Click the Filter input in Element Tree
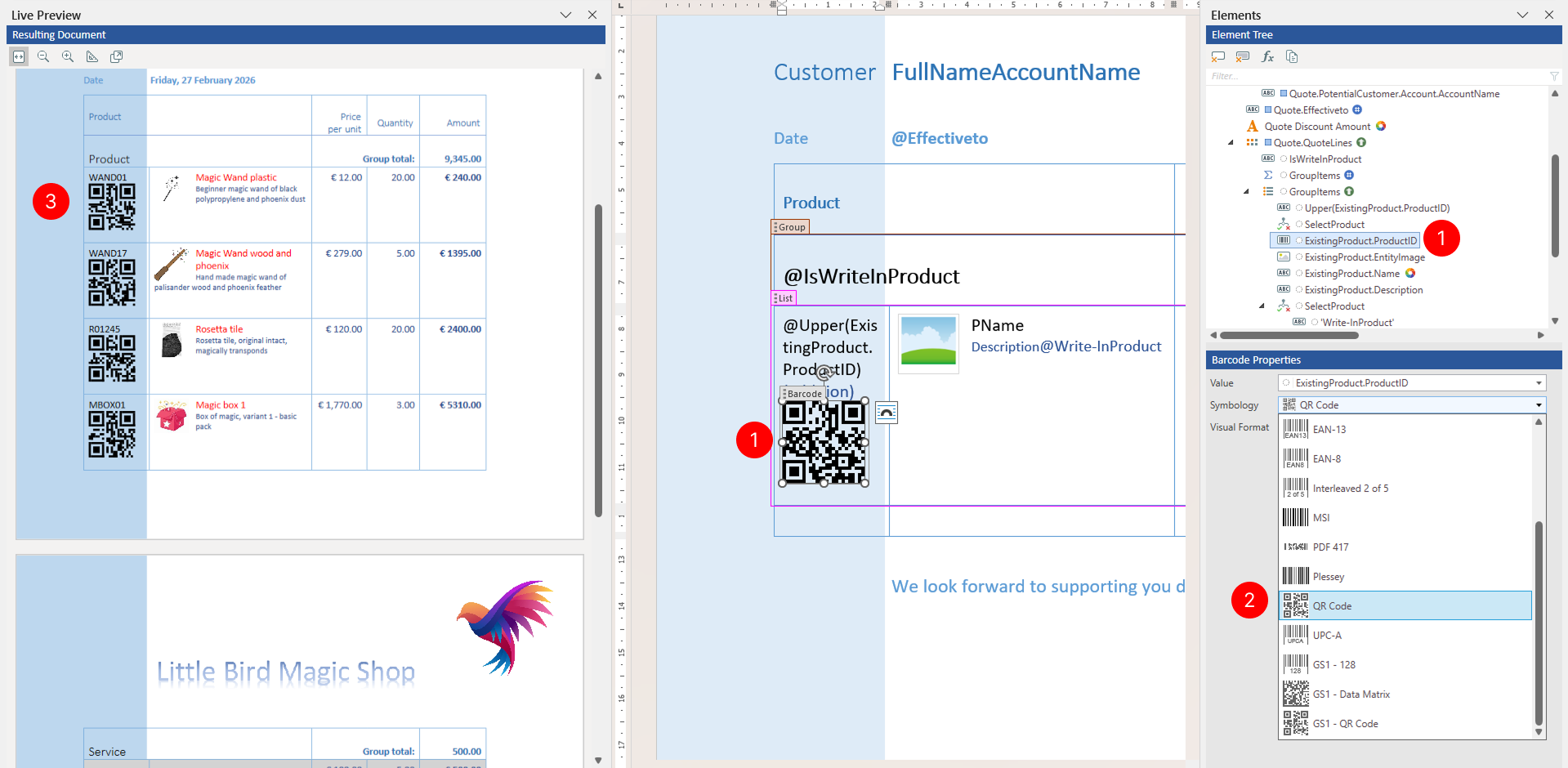 tap(1378, 76)
